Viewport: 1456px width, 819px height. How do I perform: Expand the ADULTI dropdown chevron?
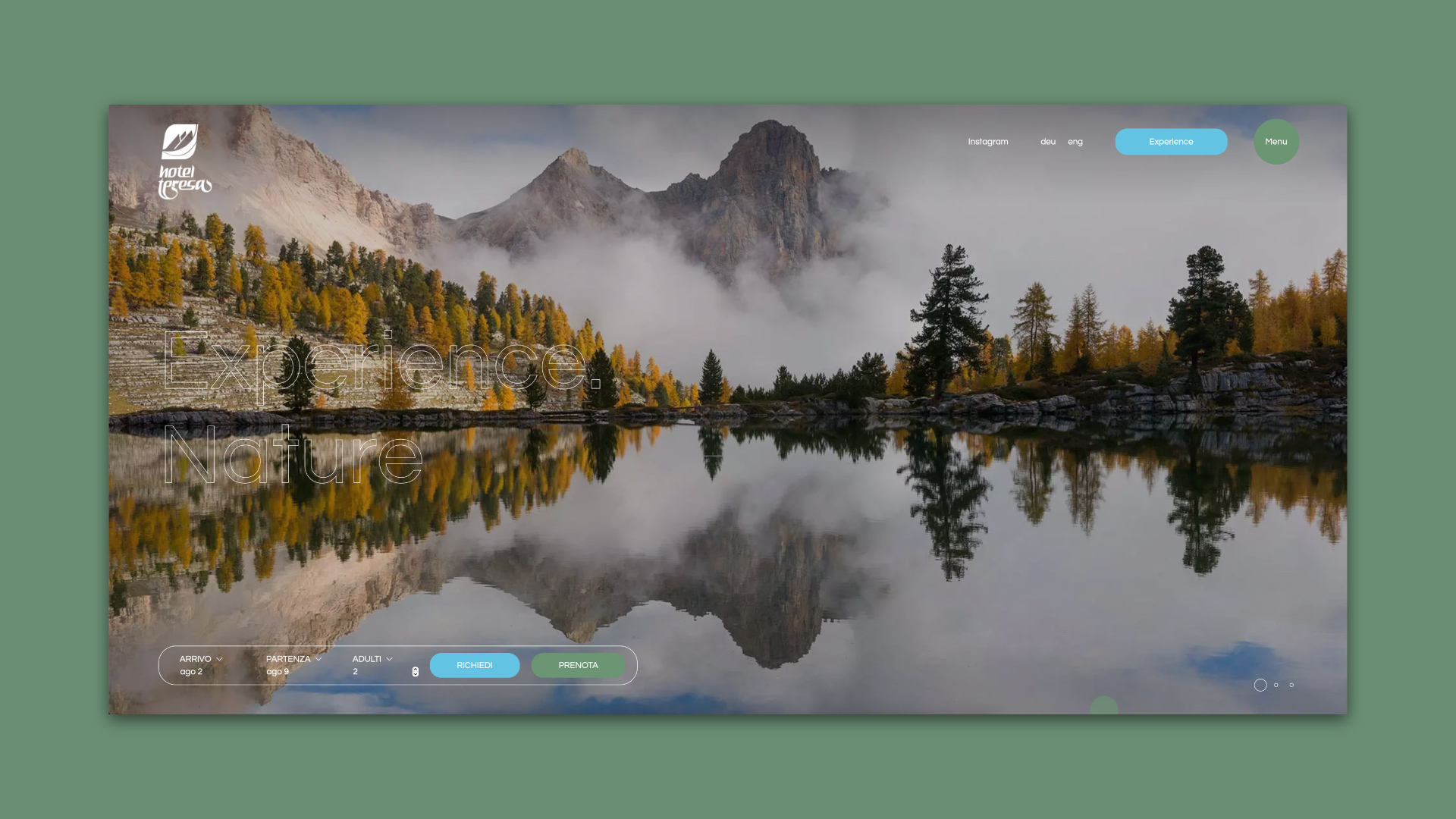click(x=389, y=659)
